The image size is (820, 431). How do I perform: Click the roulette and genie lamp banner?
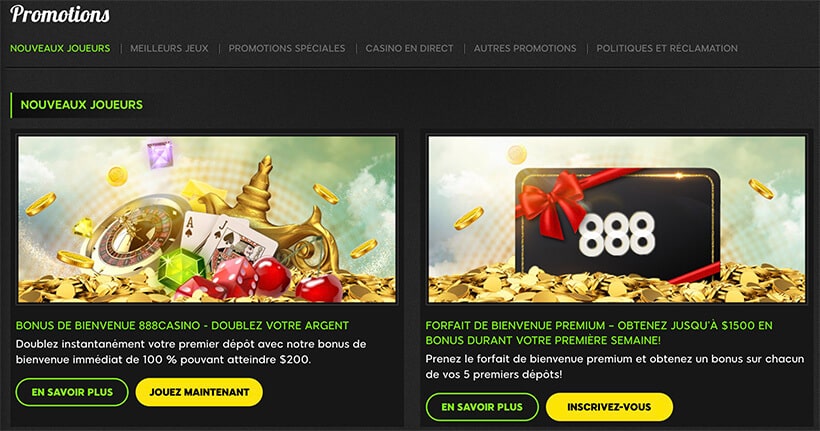coord(207,219)
